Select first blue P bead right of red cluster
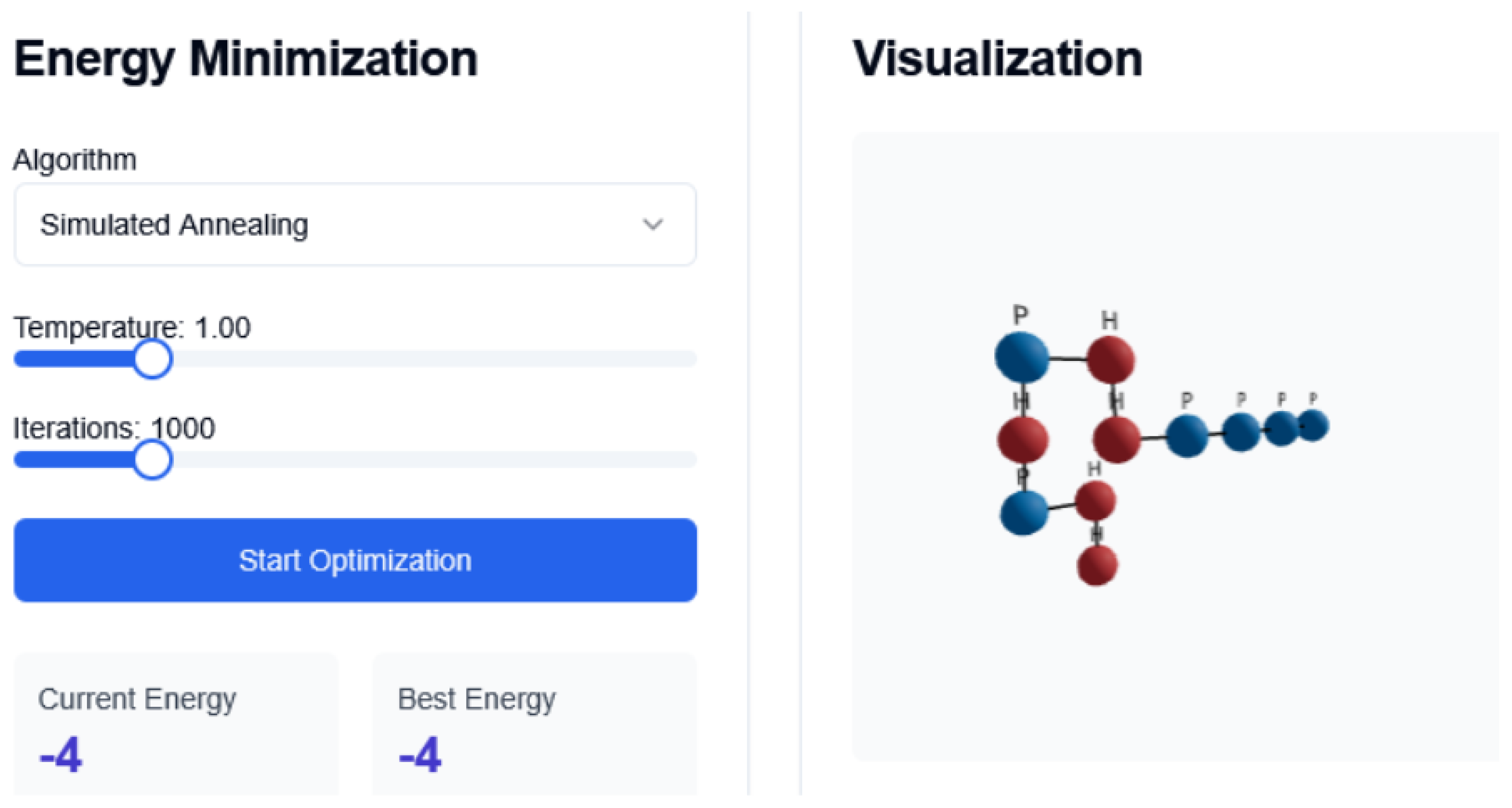The height and width of the screenshot is (808, 1512). tap(1186, 436)
